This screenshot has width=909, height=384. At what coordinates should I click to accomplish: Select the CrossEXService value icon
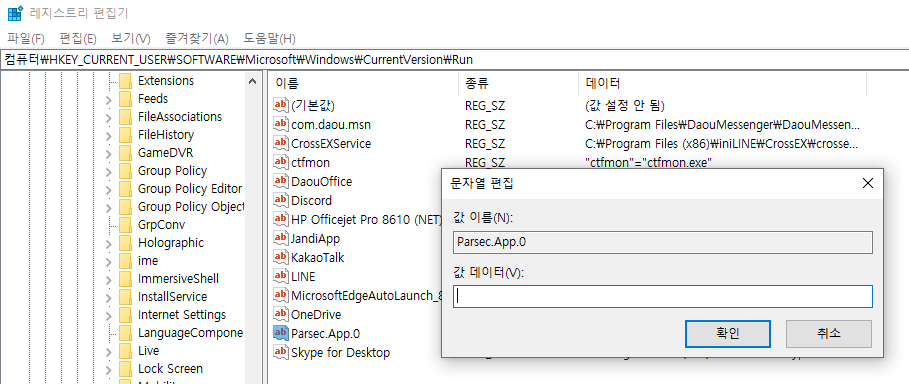coord(281,143)
